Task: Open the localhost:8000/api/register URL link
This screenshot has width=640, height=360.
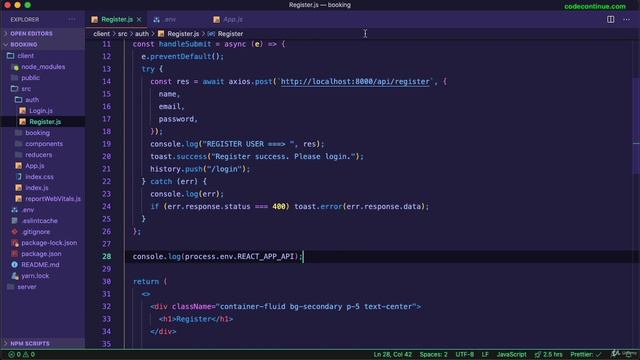Action: pyautogui.click(x=355, y=82)
